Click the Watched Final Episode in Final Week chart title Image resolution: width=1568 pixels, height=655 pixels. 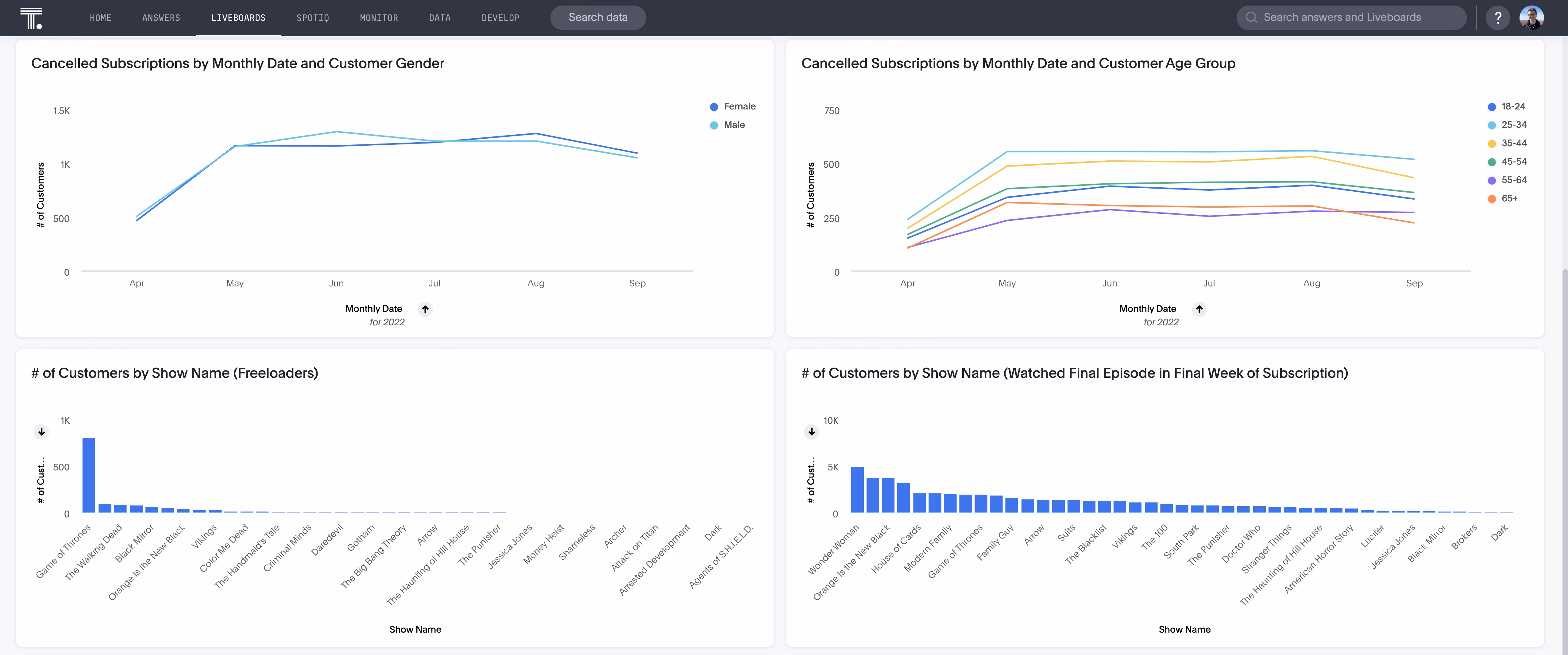[x=1074, y=373]
